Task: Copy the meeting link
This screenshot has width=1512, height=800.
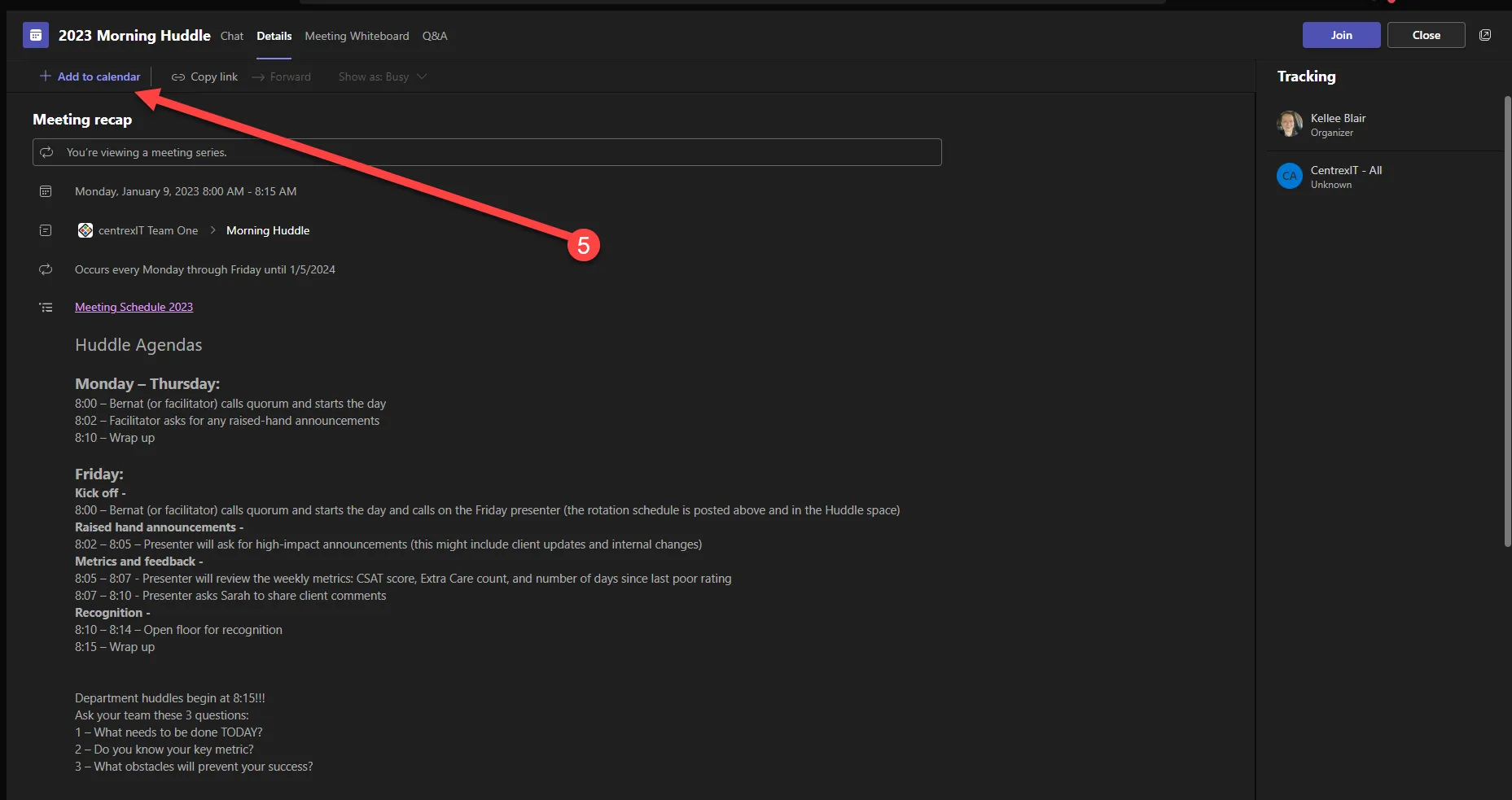Action: coord(204,77)
